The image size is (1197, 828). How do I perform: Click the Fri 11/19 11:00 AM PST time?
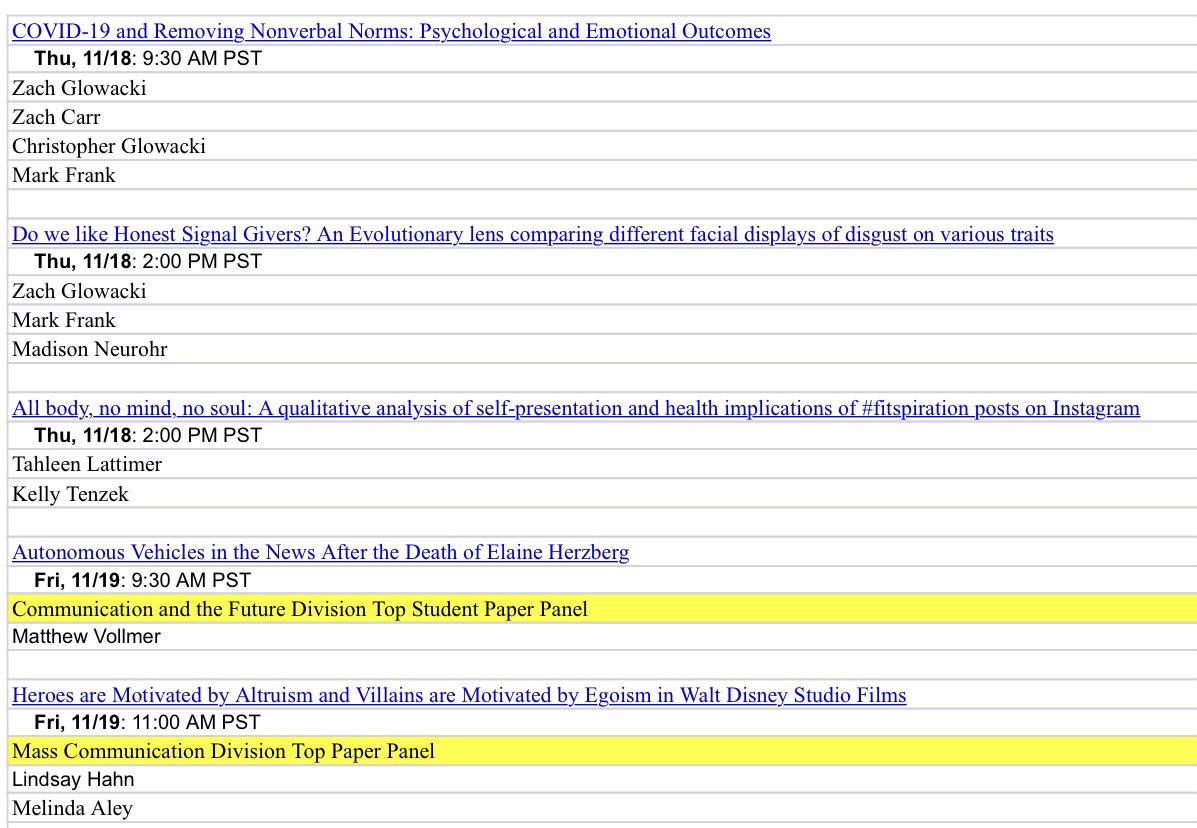pos(147,723)
